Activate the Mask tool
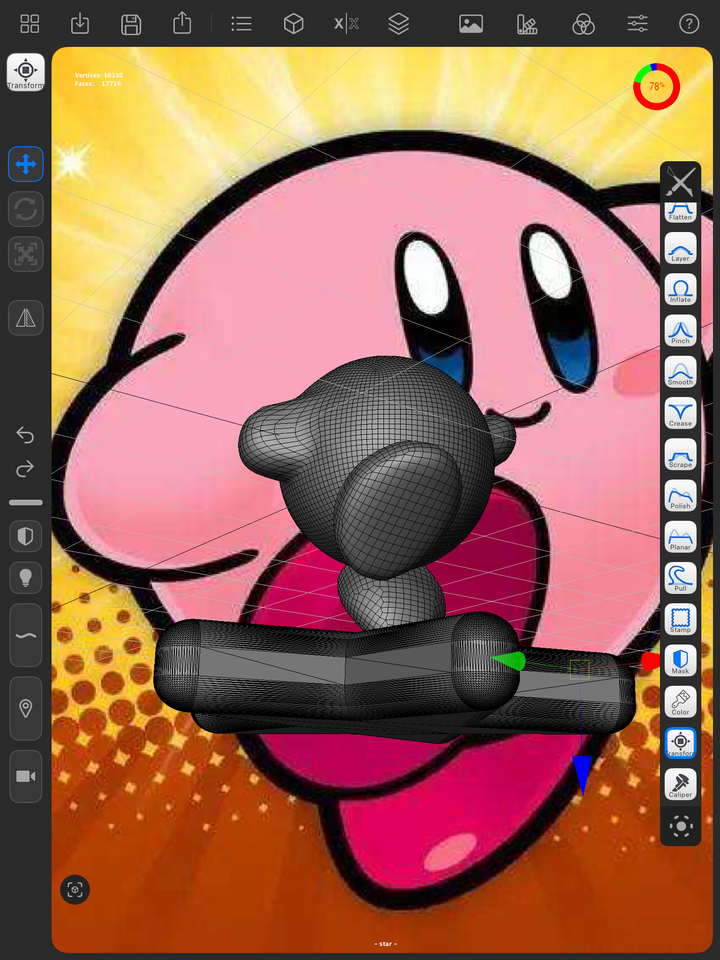Image resolution: width=720 pixels, height=960 pixels. point(680,660)
